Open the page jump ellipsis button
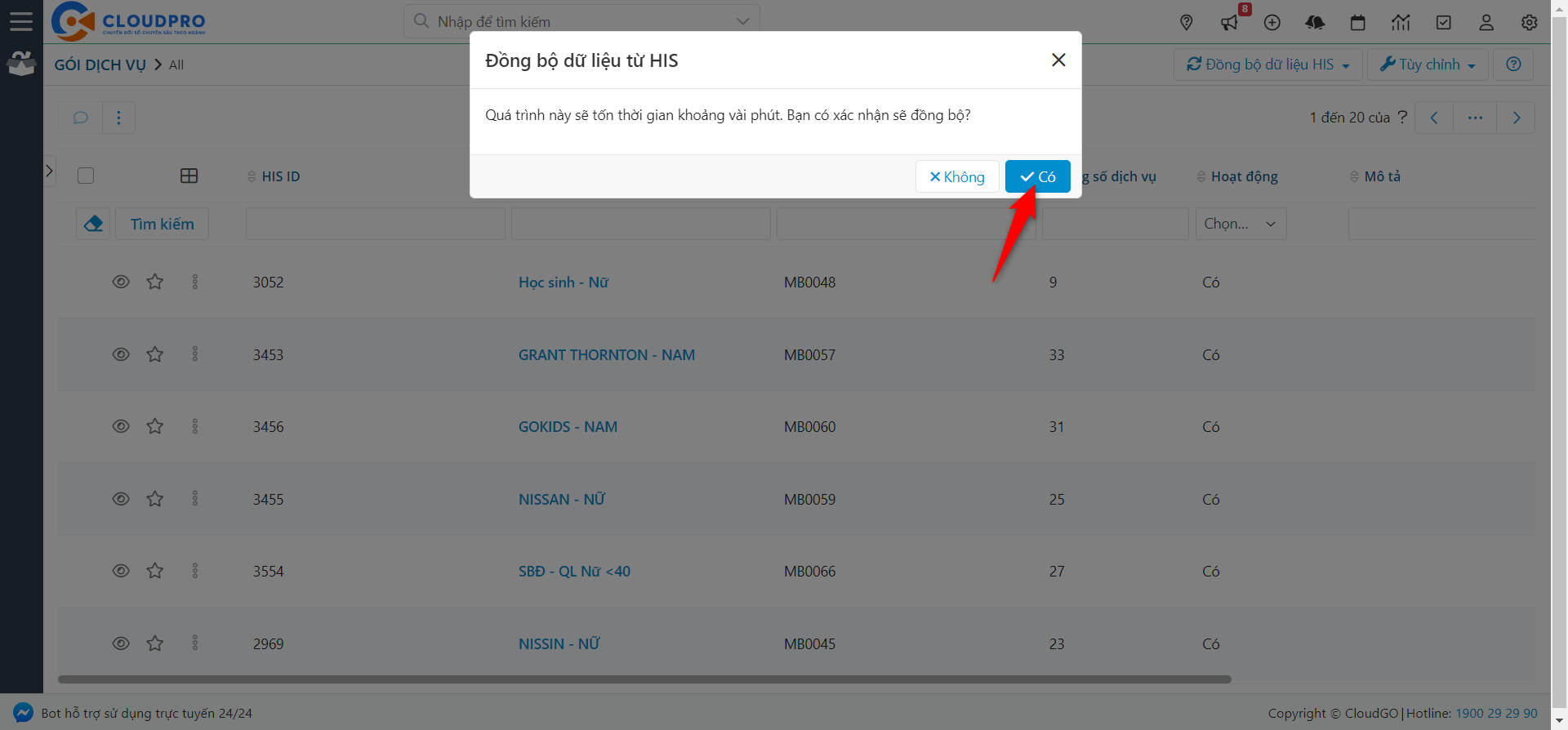1568x730 pixels. pos(1475,118)
